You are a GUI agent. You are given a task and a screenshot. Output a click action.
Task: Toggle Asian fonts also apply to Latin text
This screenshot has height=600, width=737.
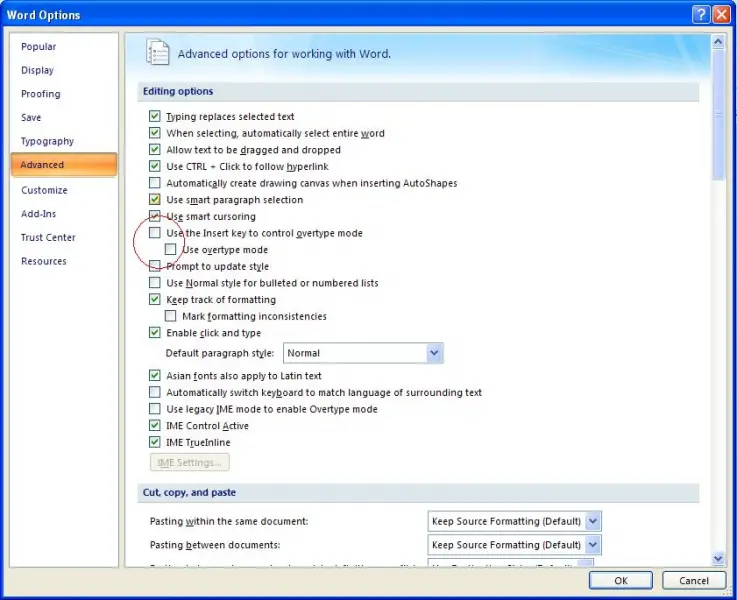tap(155, 375)
